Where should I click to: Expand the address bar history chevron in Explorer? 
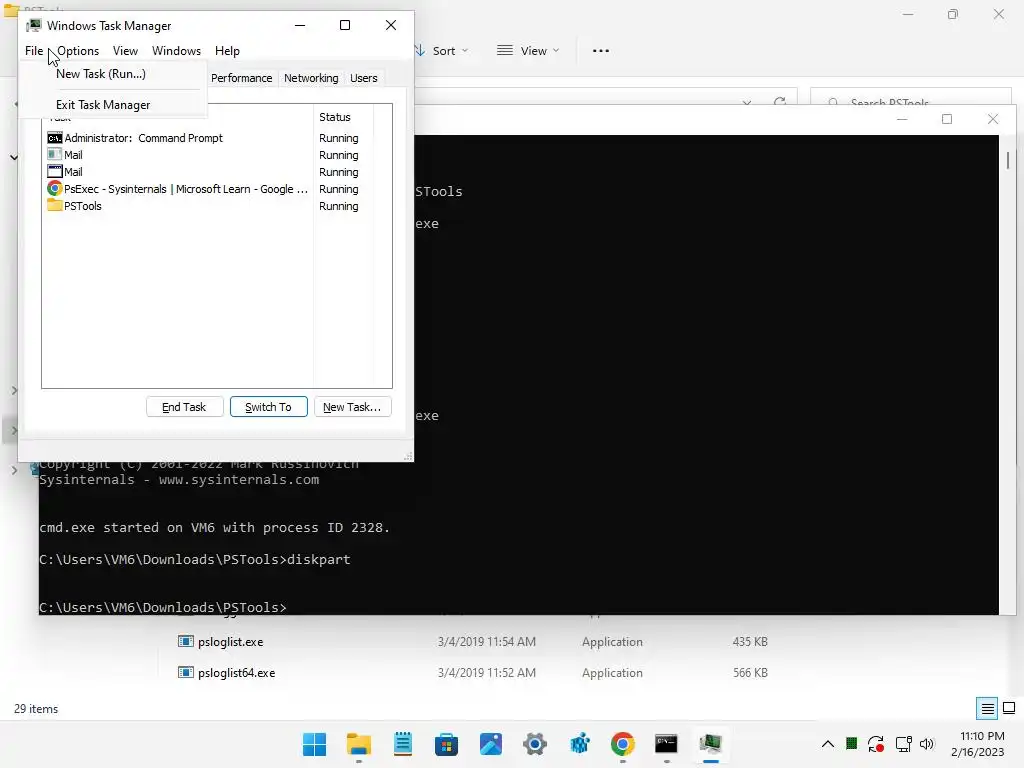tap(747, 103)
